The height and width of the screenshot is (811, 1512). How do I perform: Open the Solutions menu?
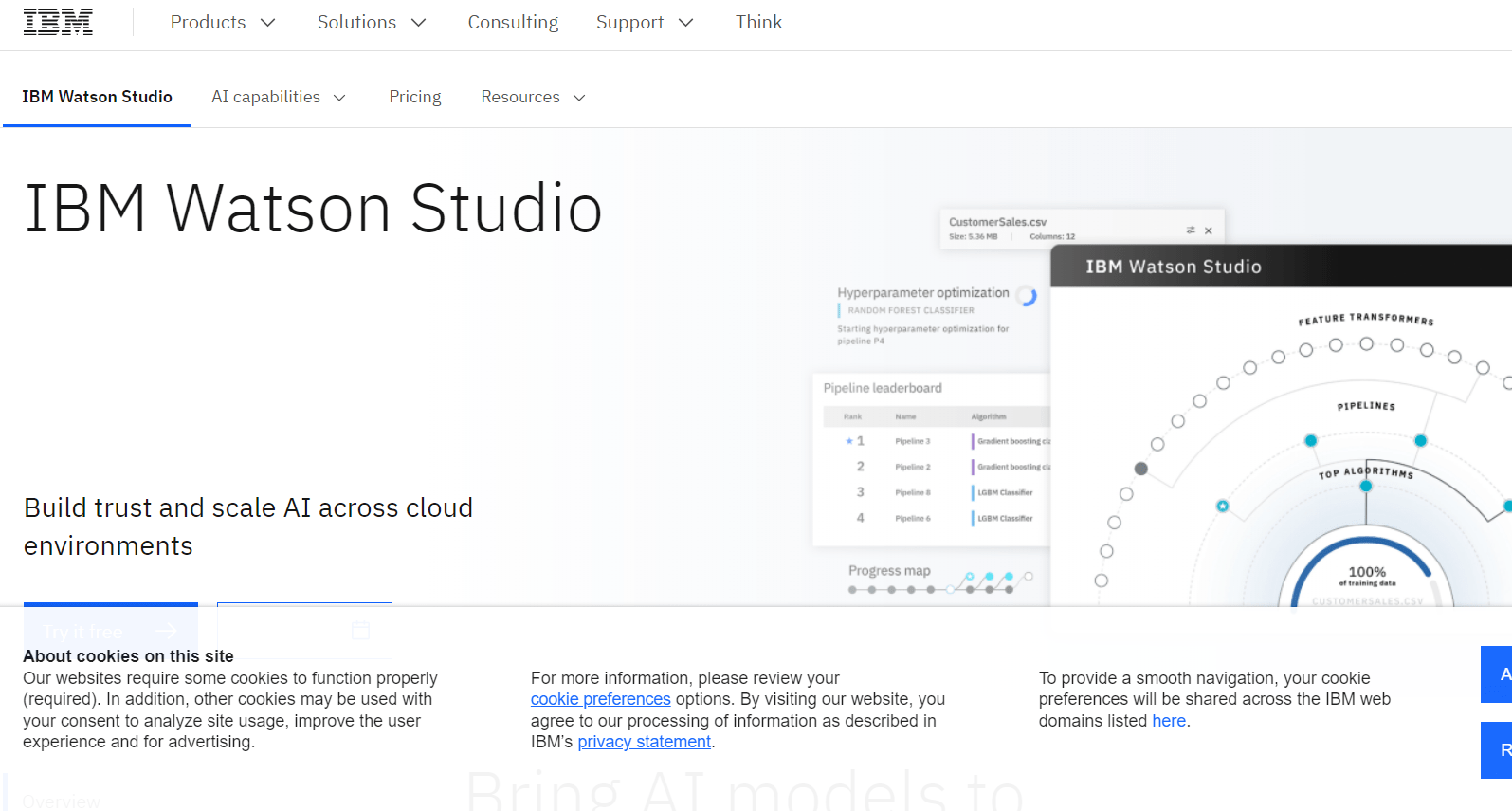[x=372, y=22]
